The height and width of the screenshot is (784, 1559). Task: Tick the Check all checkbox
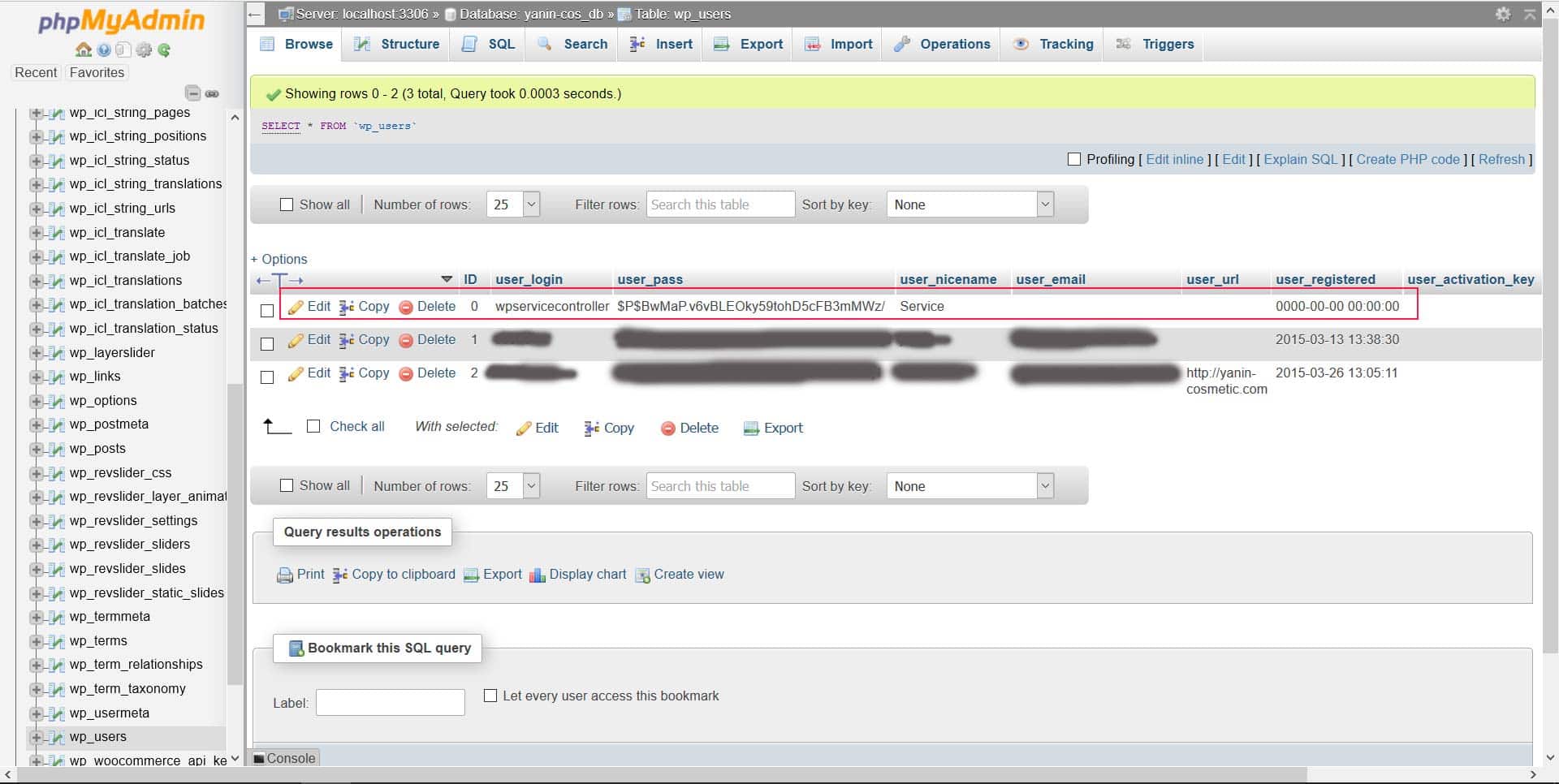point(313,426)
